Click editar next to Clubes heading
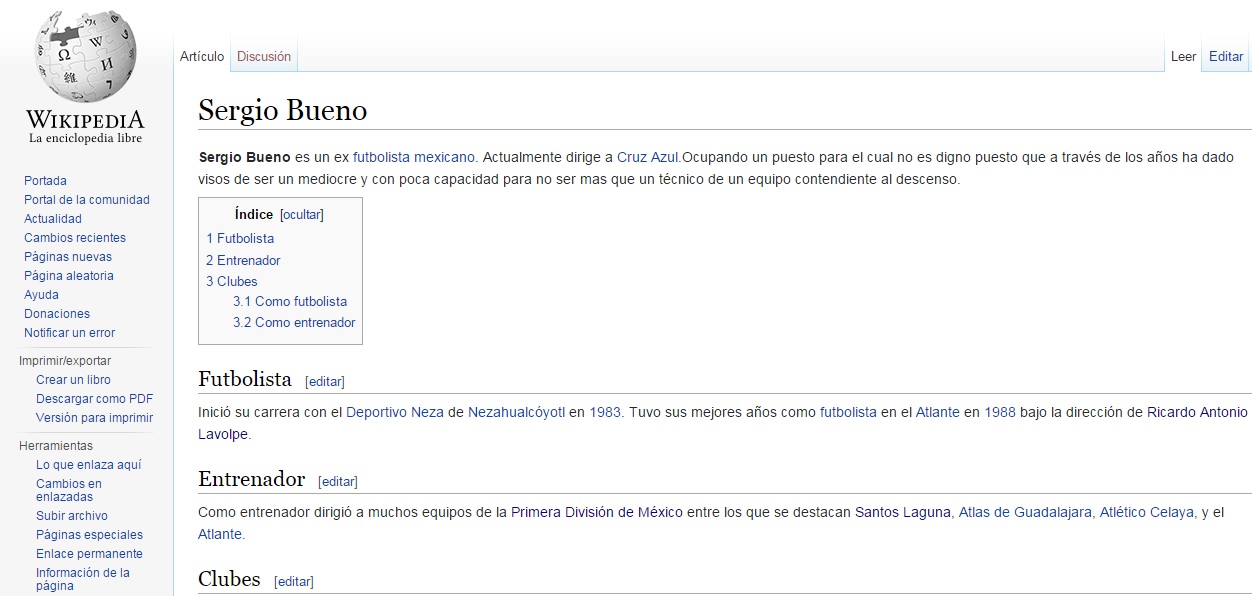The image size is (1252, 596). click(x=294, y=582)
